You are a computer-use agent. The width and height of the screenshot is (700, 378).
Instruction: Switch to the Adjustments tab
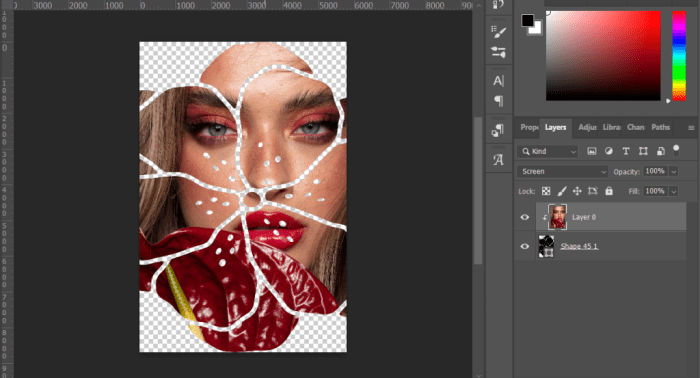tap(587, 128)
